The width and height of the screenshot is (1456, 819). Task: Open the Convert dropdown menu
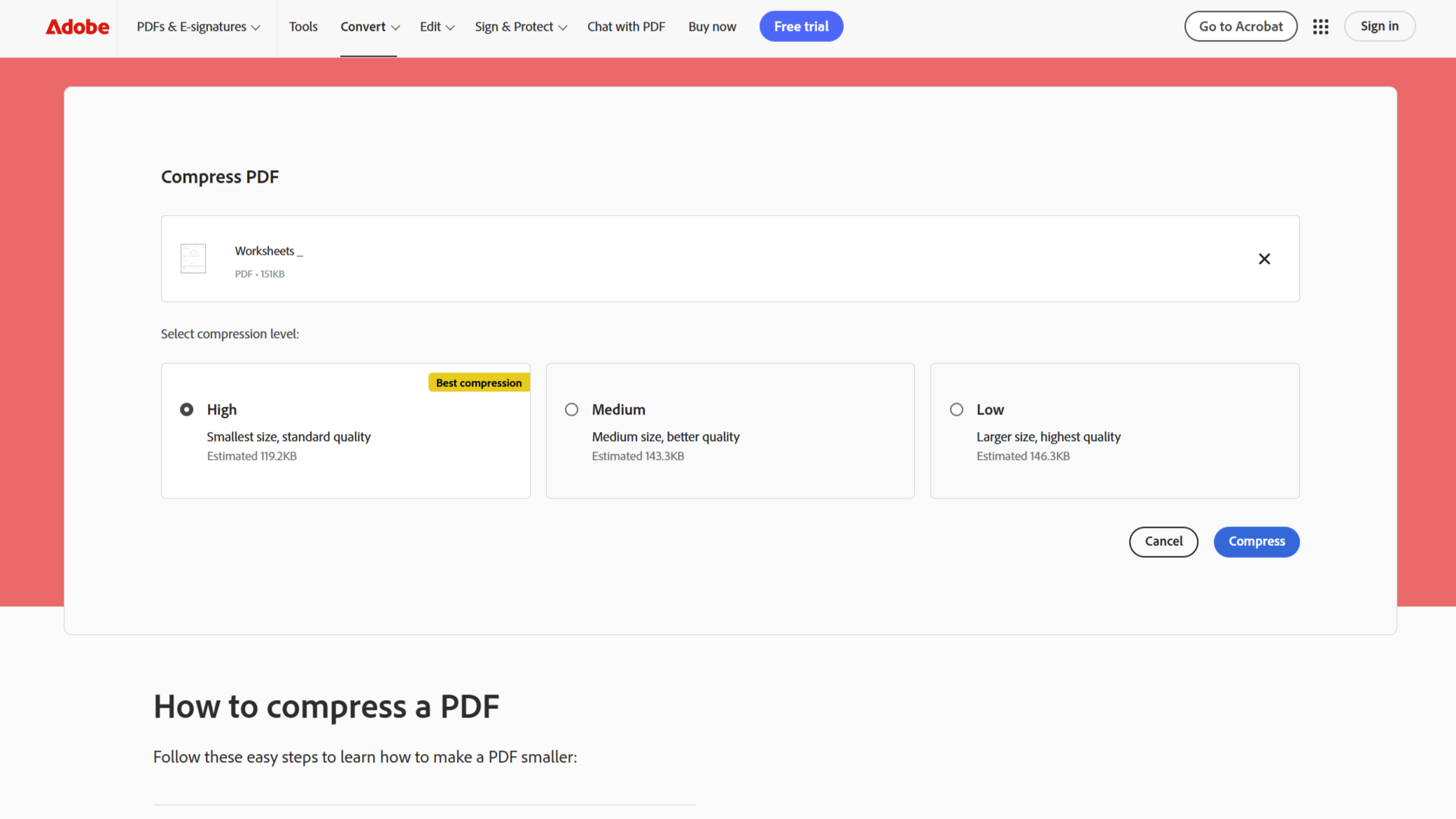[368, 26]
